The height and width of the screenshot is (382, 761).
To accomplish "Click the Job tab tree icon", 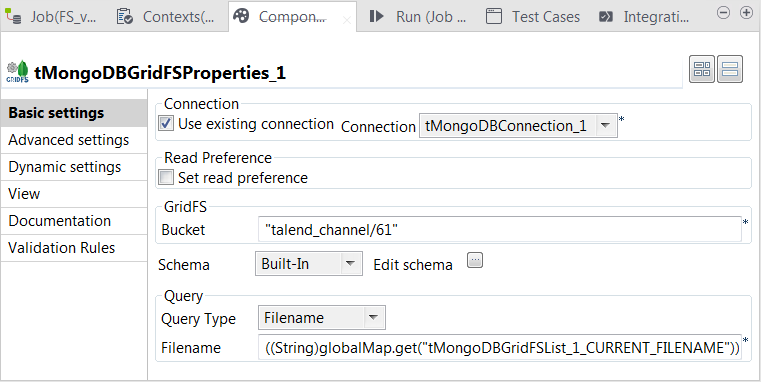I will point(13,17).
